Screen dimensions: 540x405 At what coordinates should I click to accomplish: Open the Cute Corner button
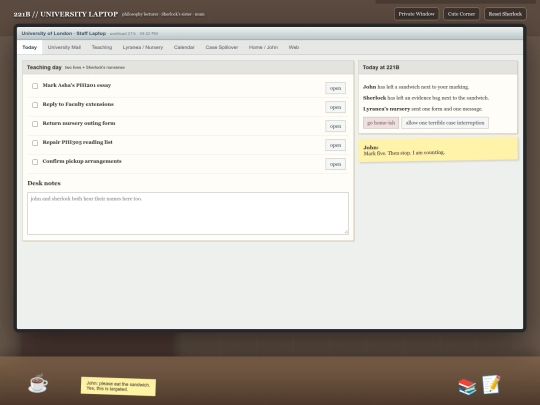(461, 14)
